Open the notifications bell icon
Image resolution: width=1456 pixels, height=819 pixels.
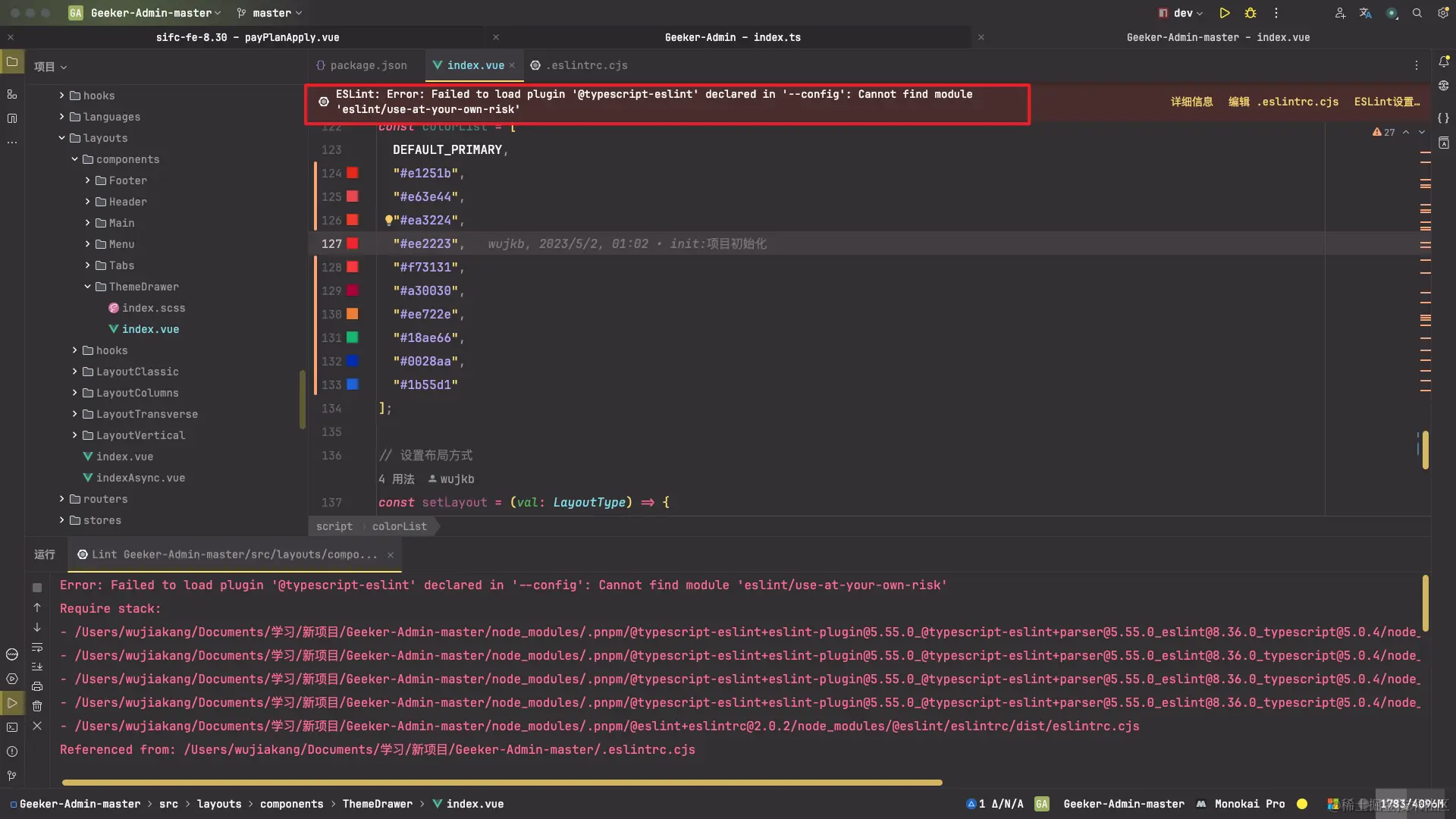tap(1444, 62)
